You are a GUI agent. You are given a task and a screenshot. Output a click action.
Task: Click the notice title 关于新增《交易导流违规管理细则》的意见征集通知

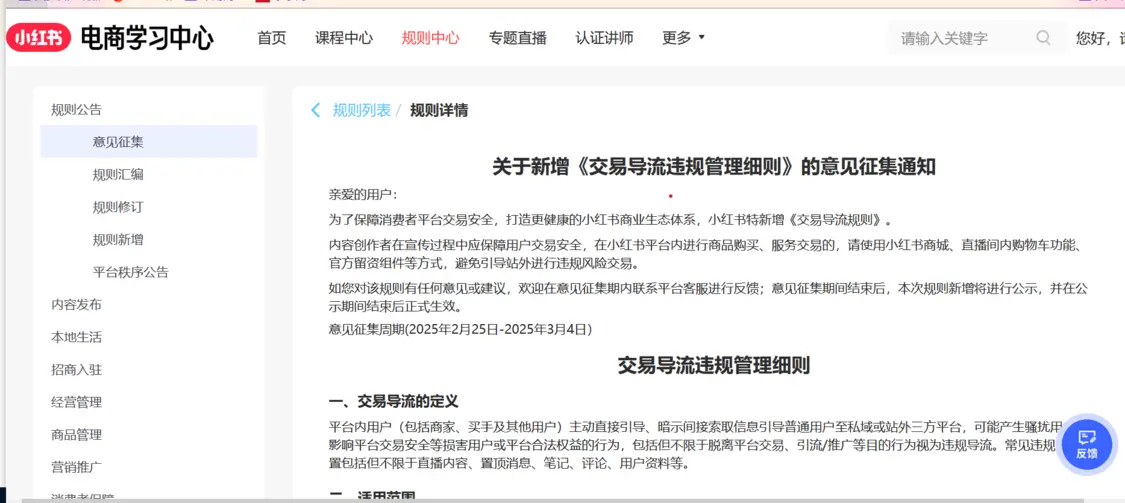[x=713, y=166]
